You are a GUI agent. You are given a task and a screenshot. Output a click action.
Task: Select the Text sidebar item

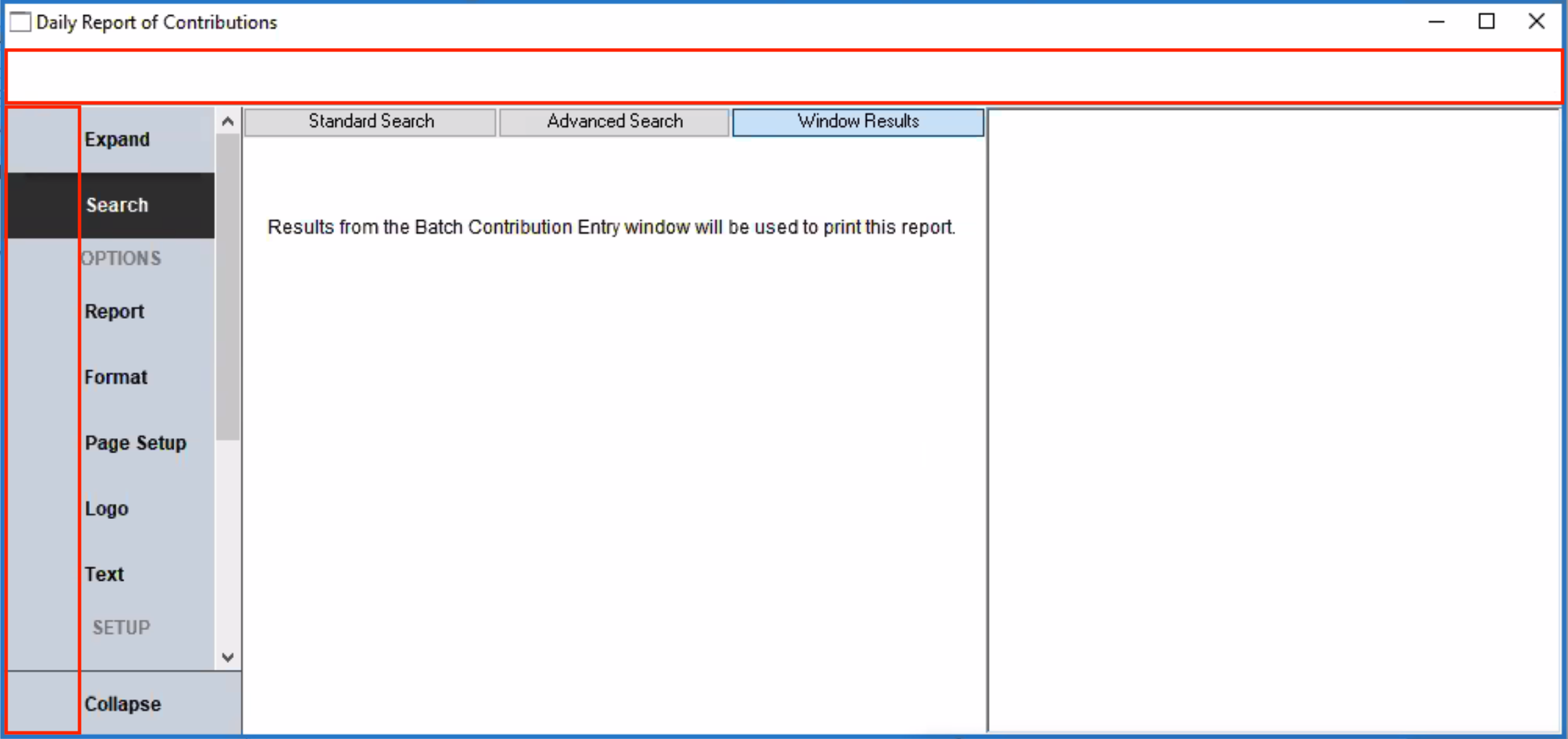coord(104,574)
